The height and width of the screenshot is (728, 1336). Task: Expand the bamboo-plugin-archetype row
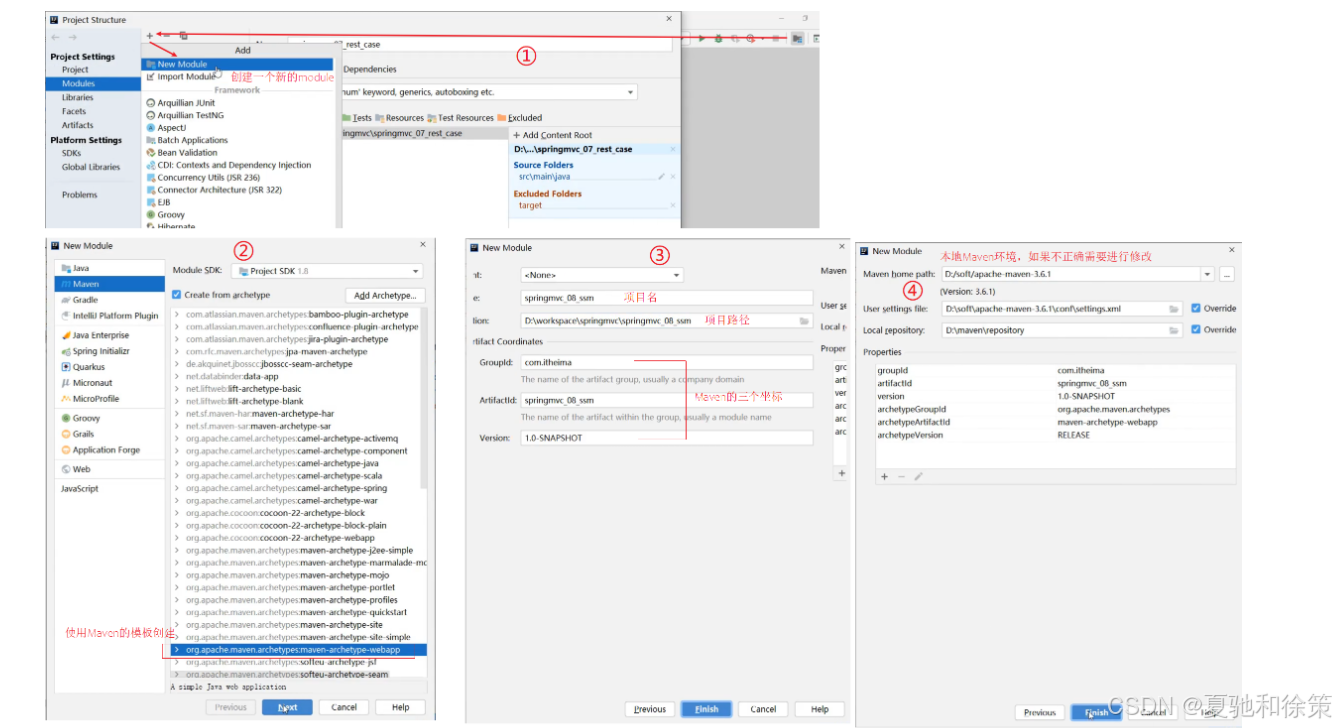pos(178,315)
